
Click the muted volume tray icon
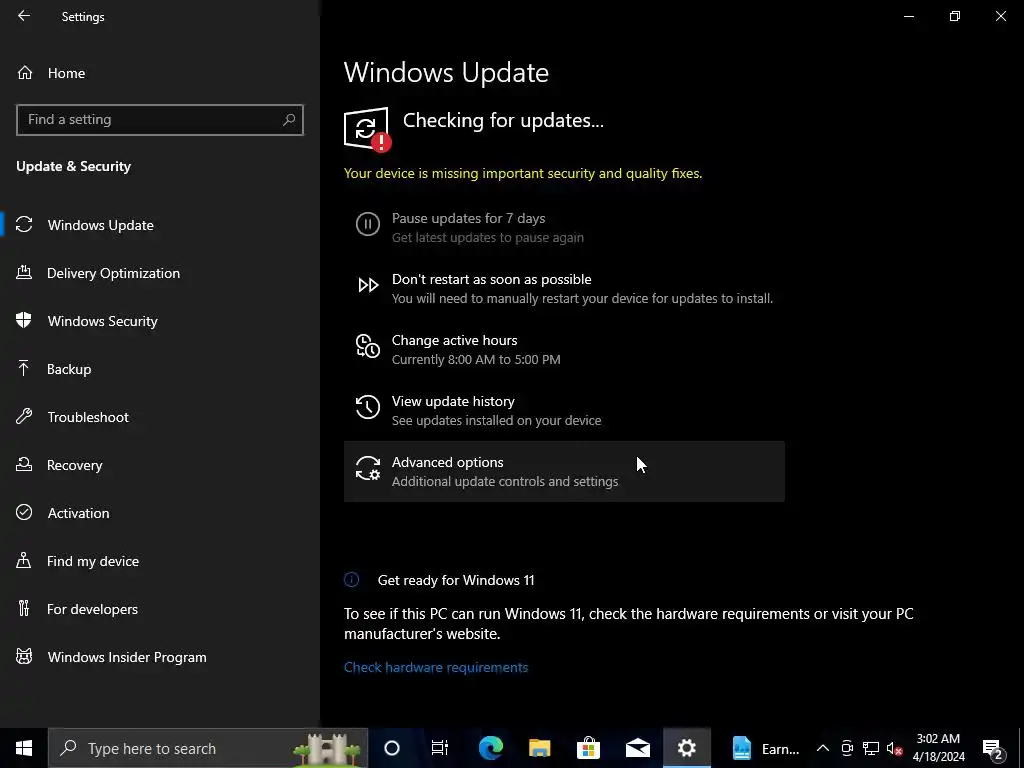pyautogui.click(x=894, y=748)
